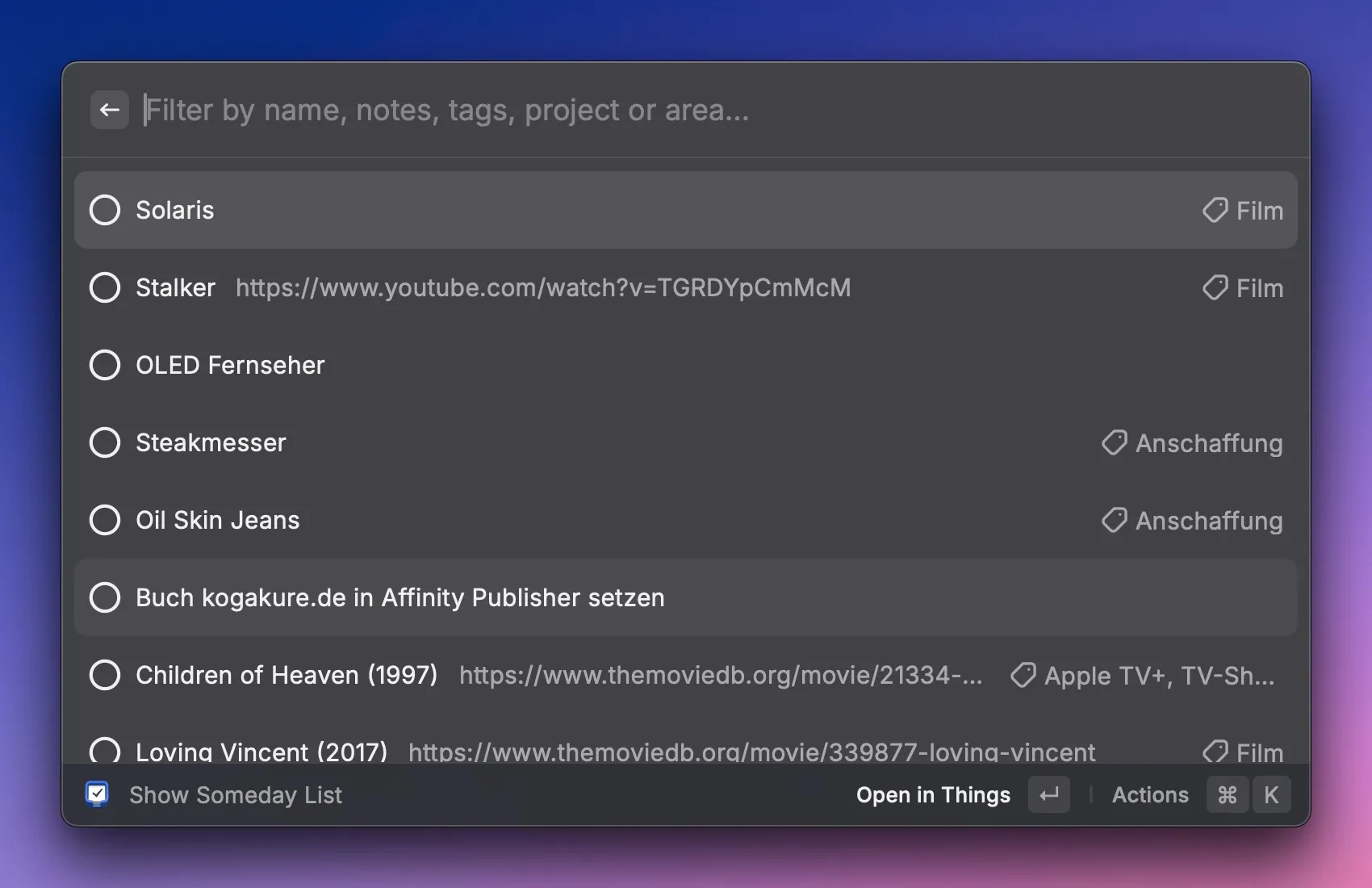Click the Film tag icon on Solaris

[x=1215, y=211]
